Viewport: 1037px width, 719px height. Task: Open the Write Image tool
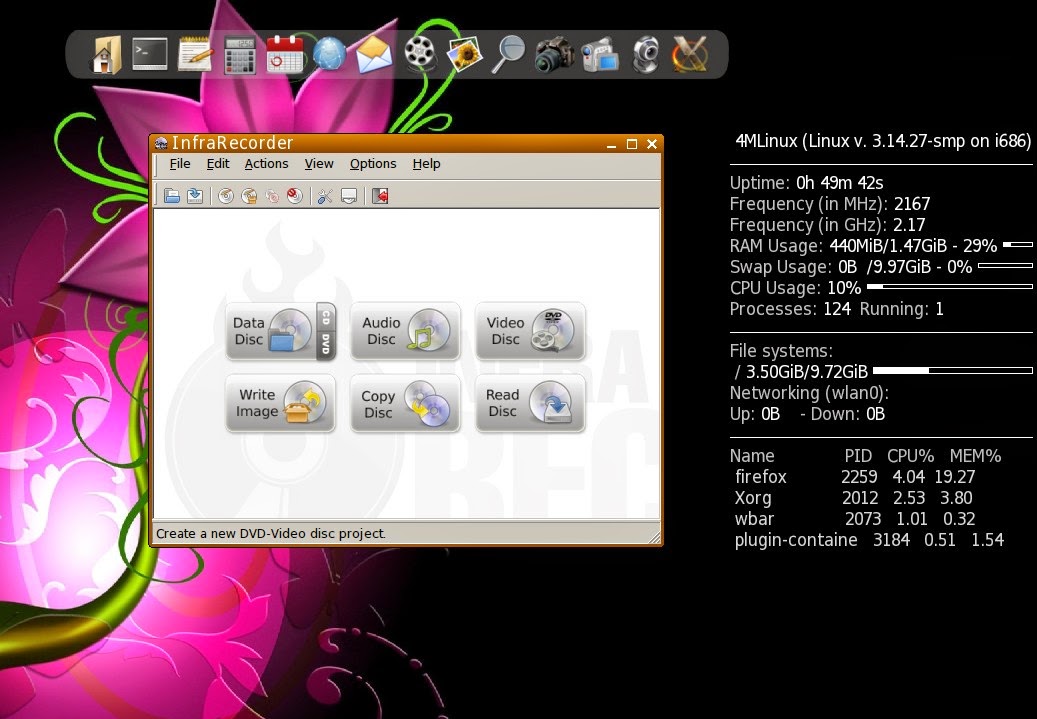click(x=280, y=403)
